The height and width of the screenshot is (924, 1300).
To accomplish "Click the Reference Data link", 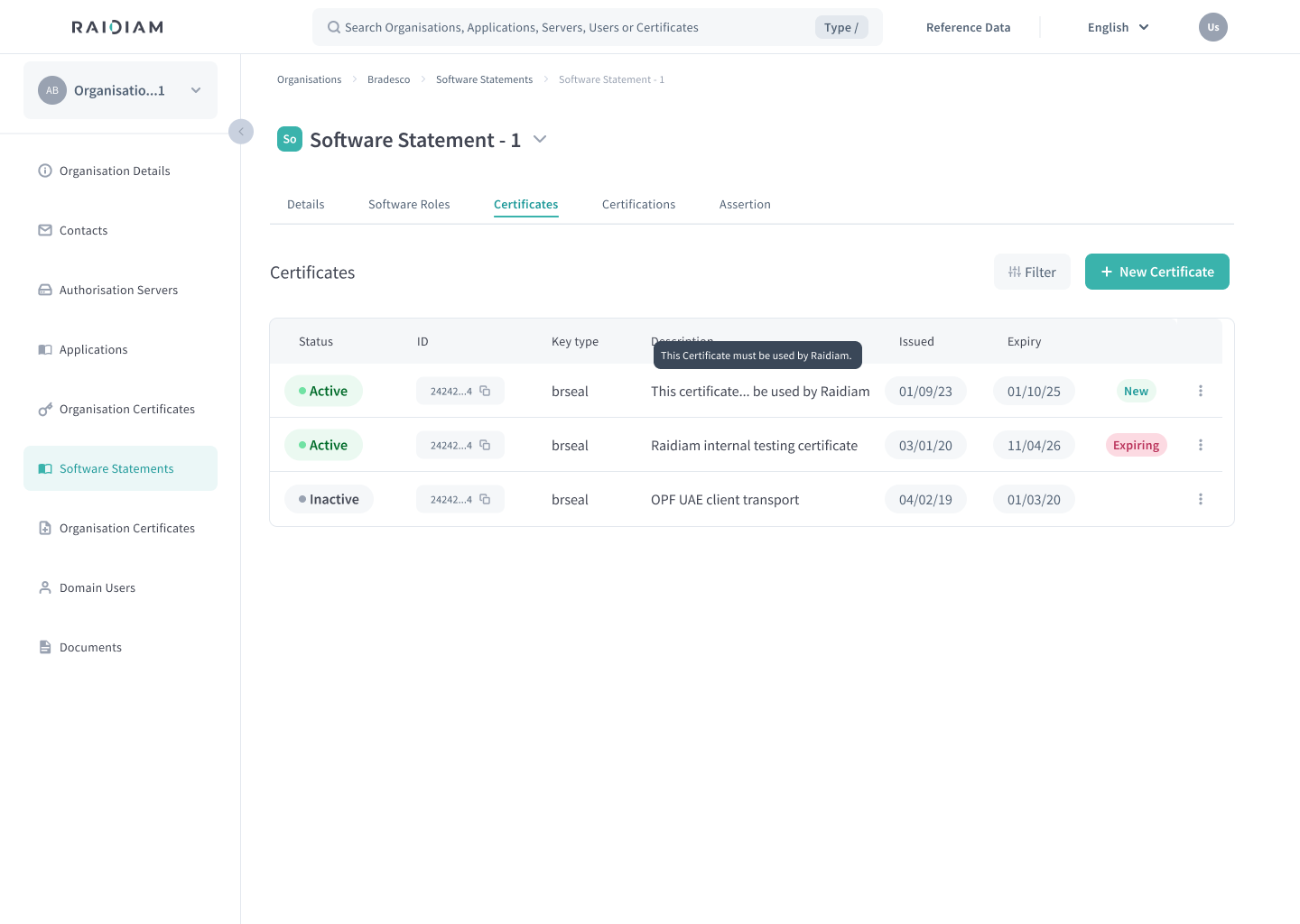I will coord(968,27).
